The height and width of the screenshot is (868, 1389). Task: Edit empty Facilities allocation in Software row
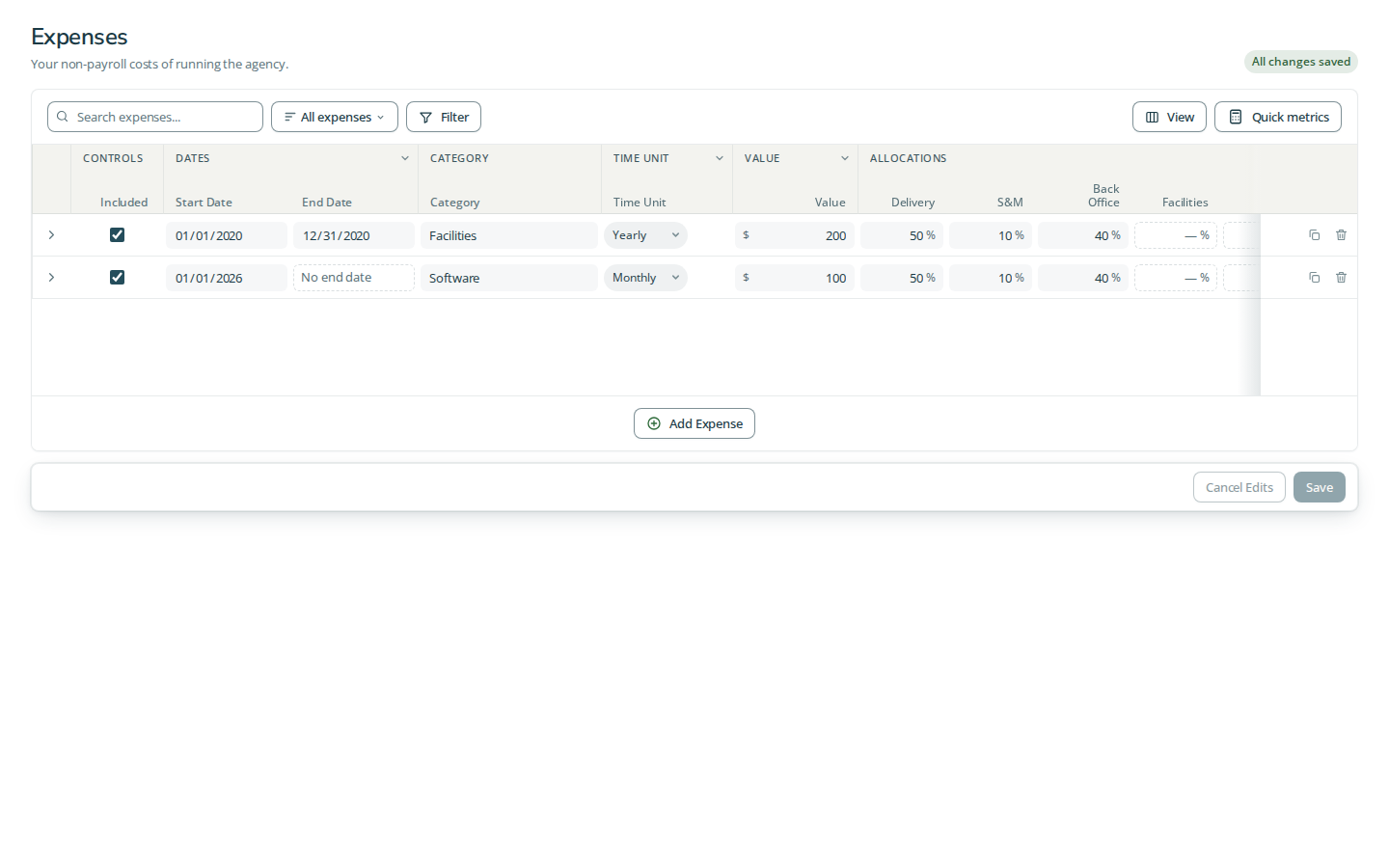[1176, 278]
